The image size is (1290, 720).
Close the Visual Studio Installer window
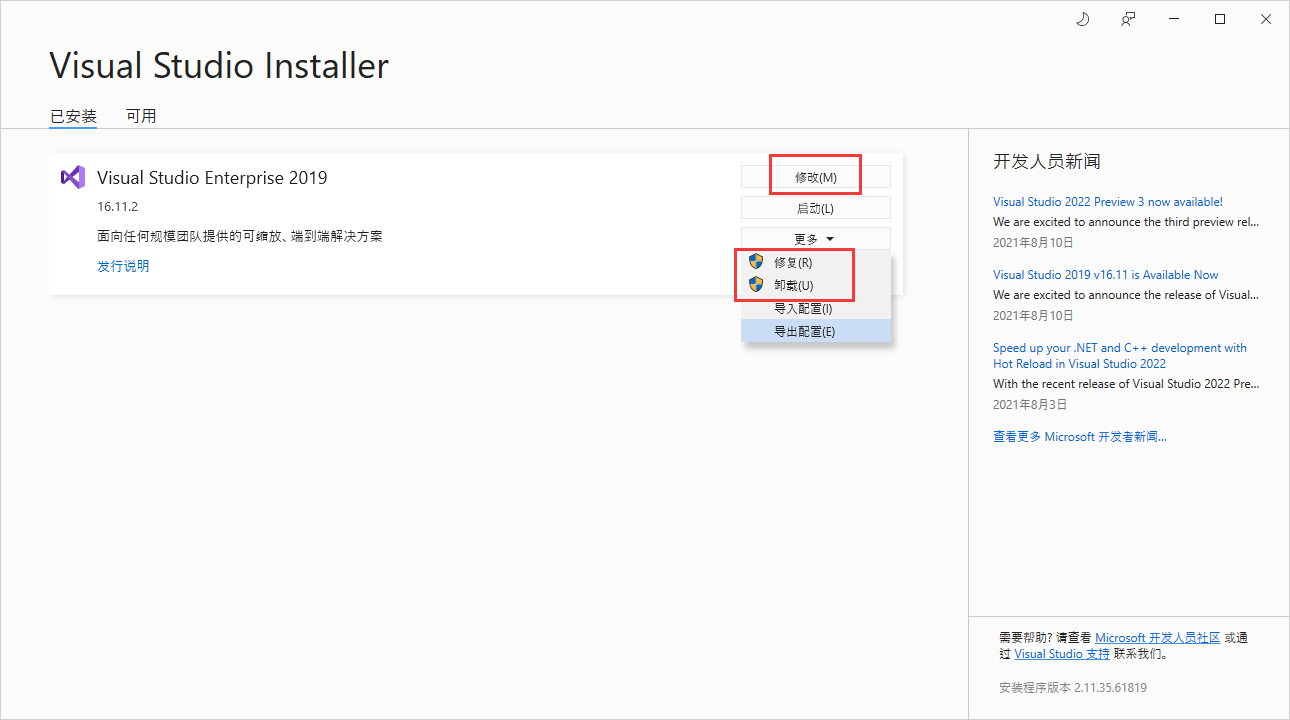pyautogui.click(x=1266, y=19)
